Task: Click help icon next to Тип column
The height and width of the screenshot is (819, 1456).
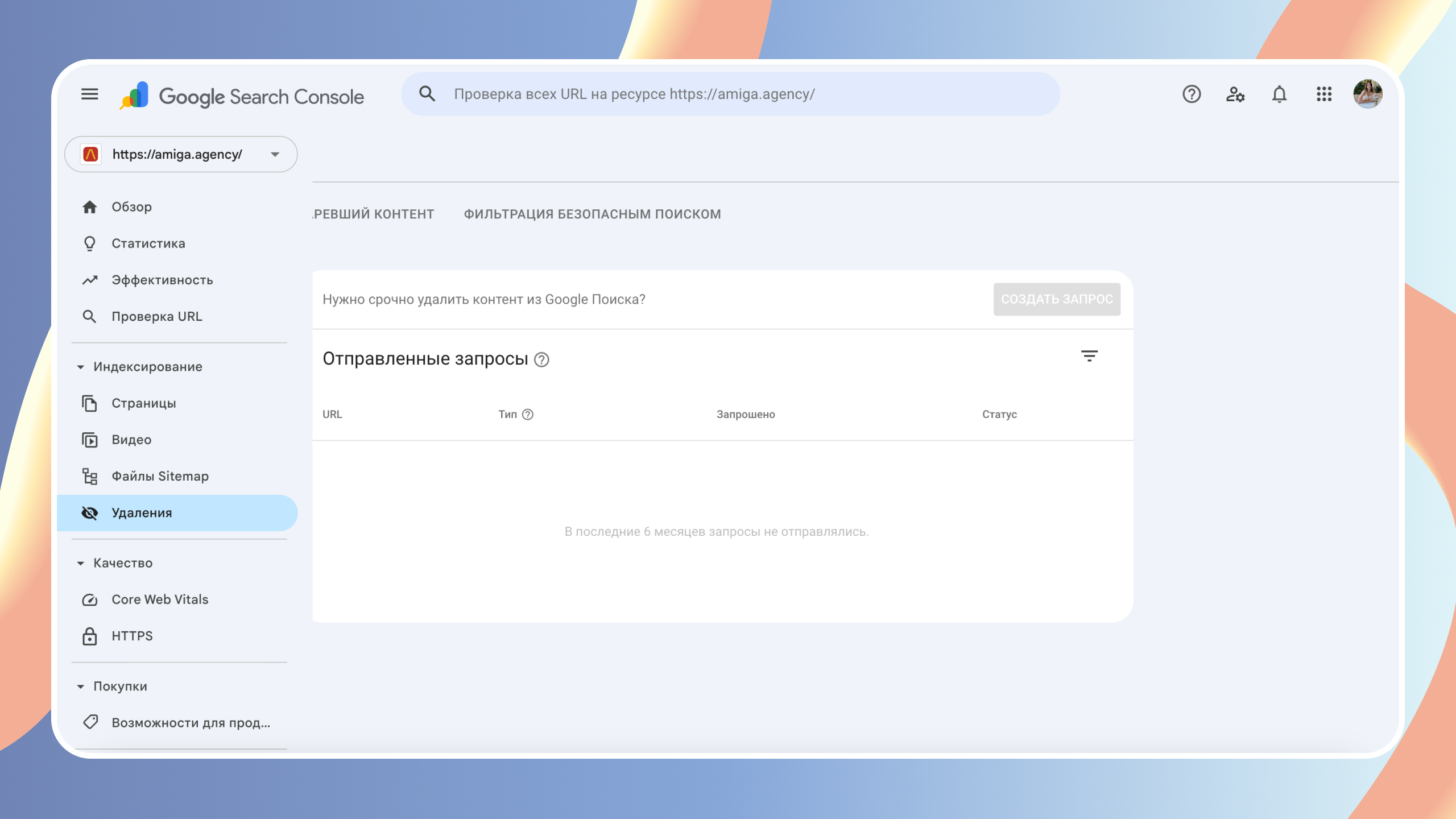Action: click(x=528, y=415)
